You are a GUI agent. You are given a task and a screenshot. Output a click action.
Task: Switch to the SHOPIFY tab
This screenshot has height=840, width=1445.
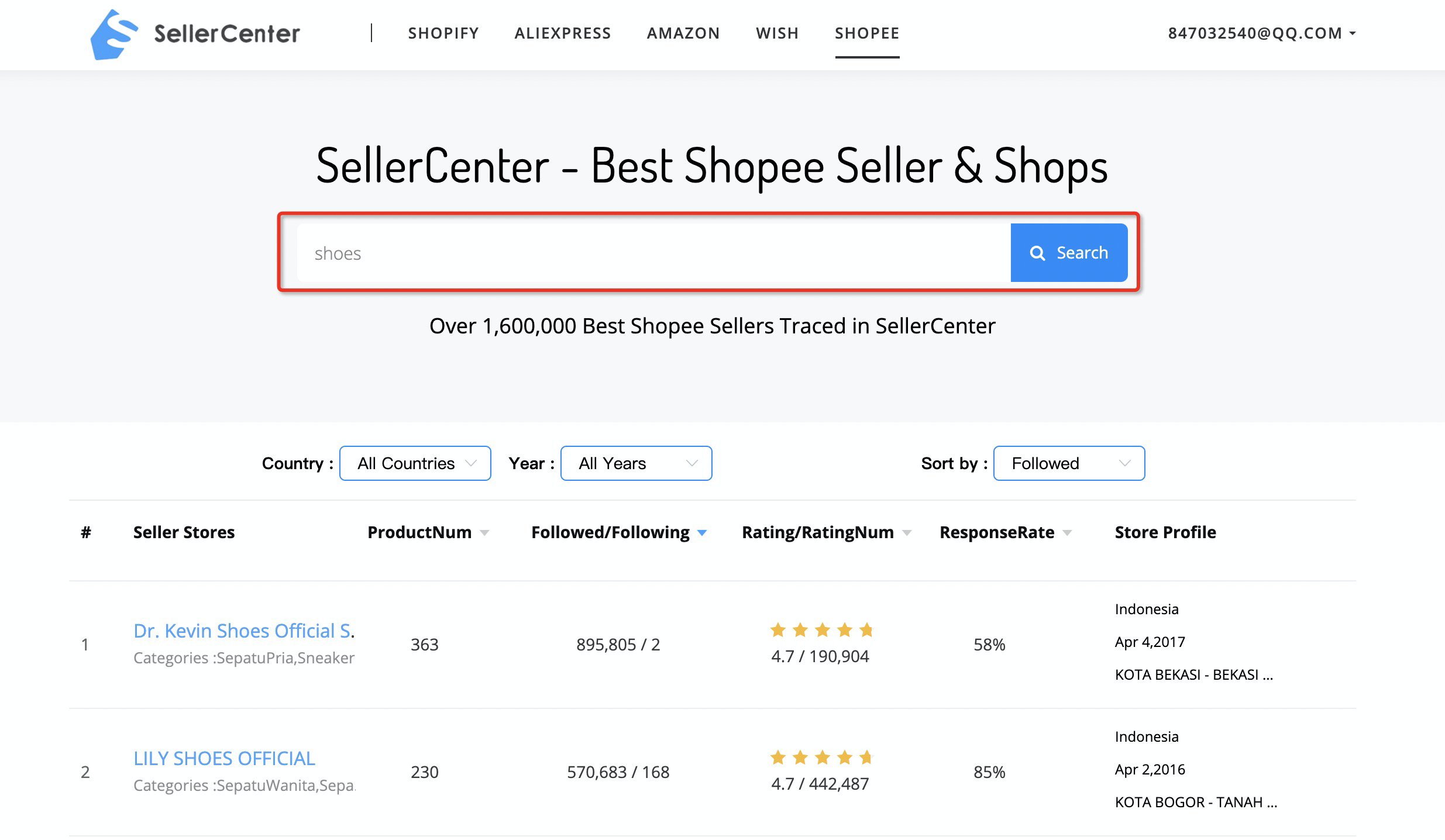point(443,33)
